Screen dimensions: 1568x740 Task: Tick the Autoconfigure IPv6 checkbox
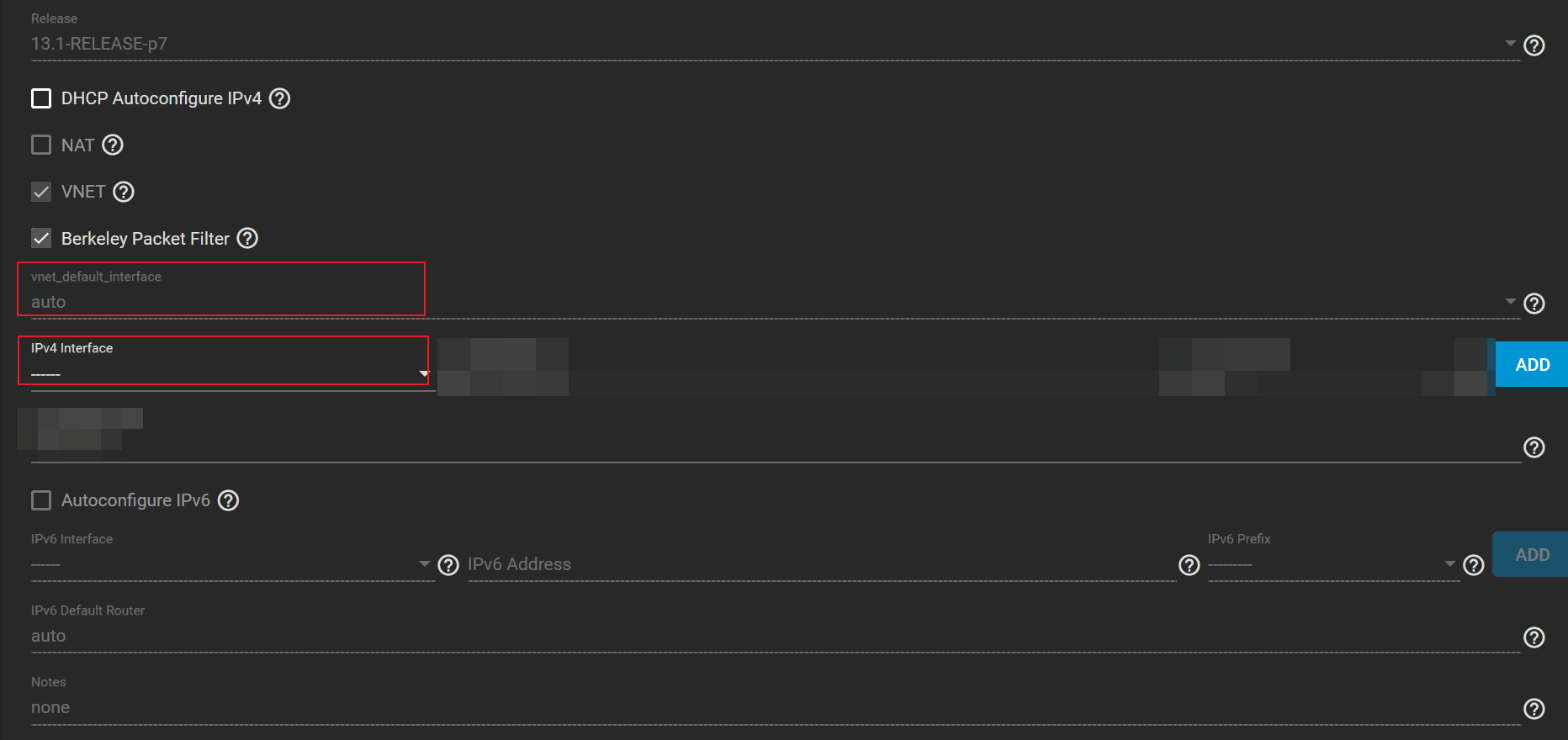[x=41, y=500]
